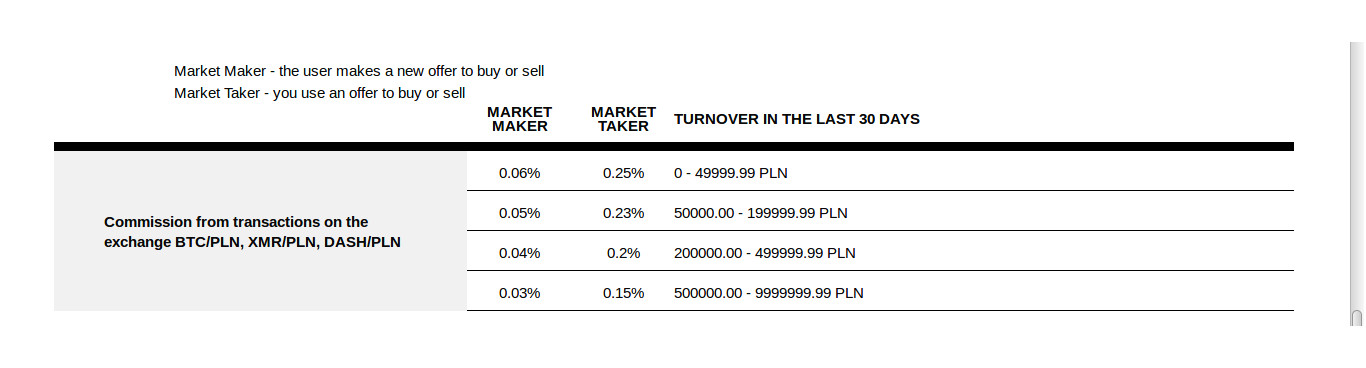Click the Market Taker definition text
This screenshot has height=368, width=1366.
[320, 93]
